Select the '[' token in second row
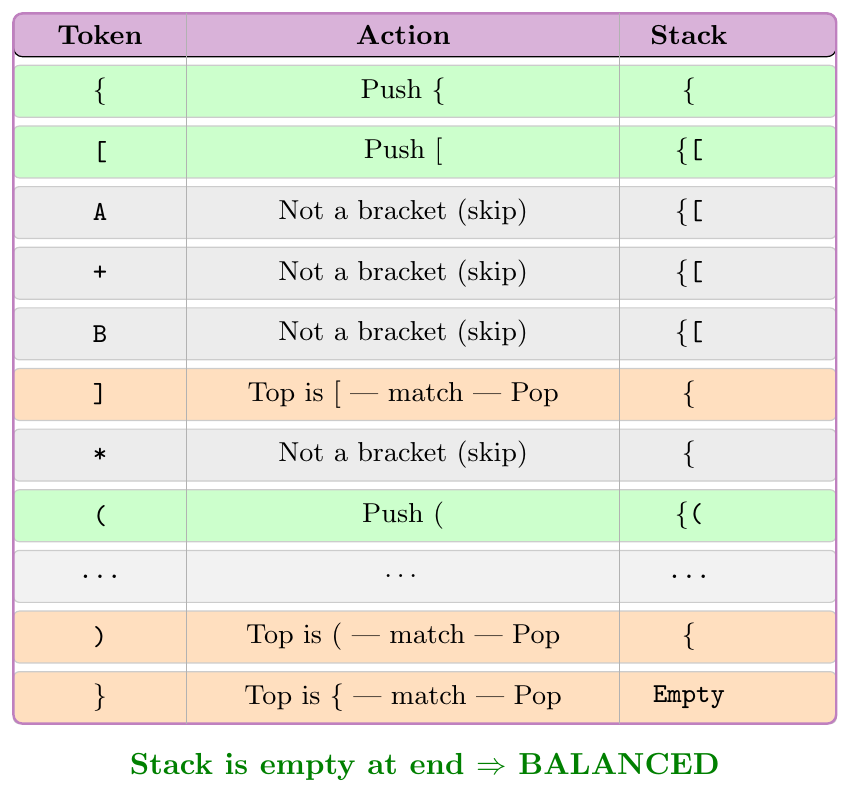850x794 pixels. 101,151
